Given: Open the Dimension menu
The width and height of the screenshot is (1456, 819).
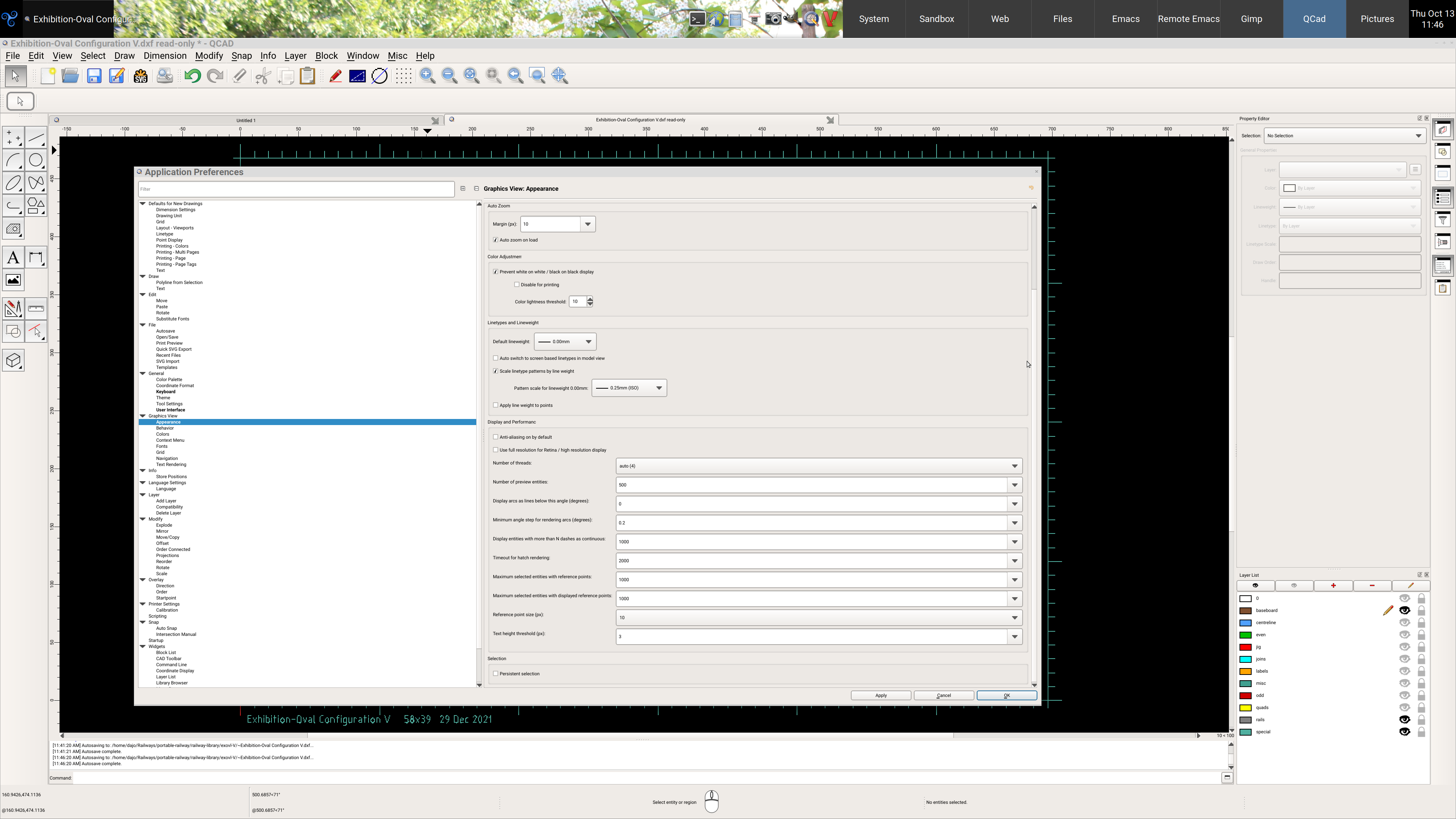Looking at the screenshot, I should [x=165, y=55].
